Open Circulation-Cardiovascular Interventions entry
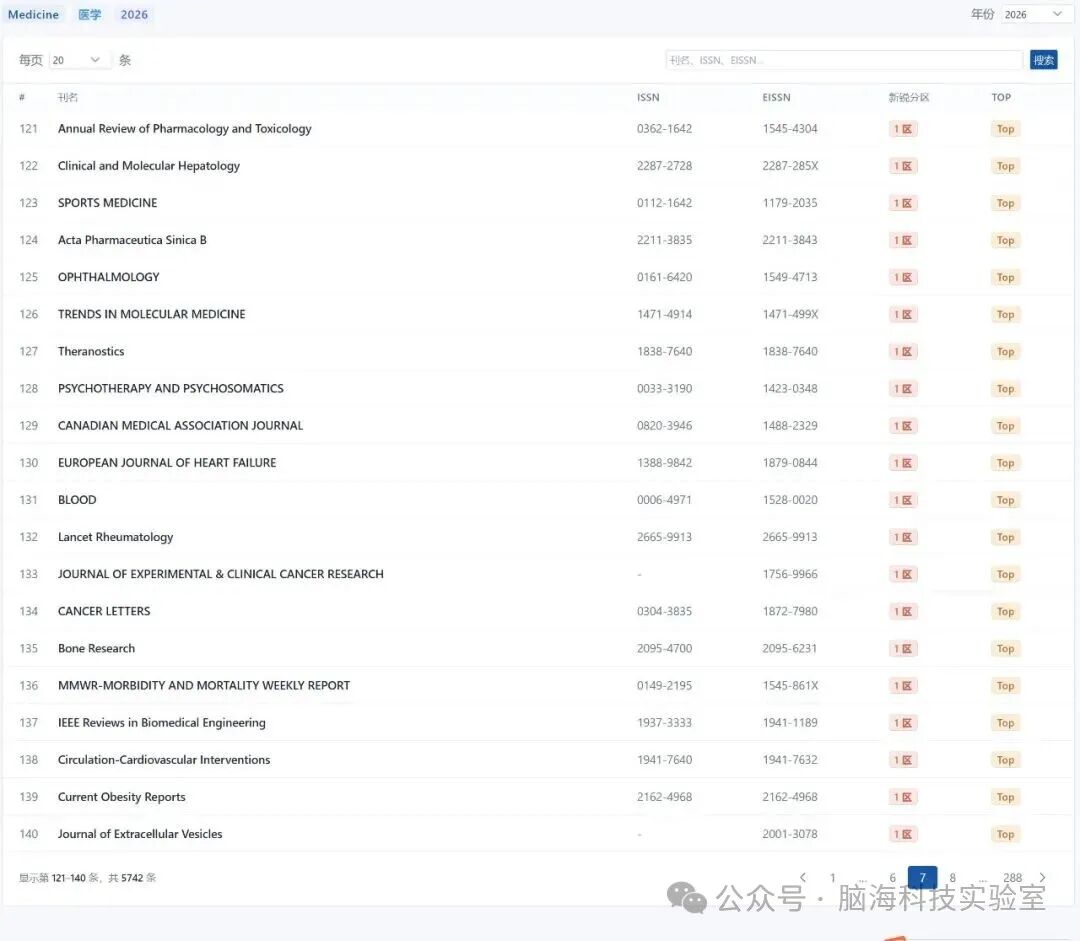This screenshot has height=941, width=1080. click(x=164, y=760)
